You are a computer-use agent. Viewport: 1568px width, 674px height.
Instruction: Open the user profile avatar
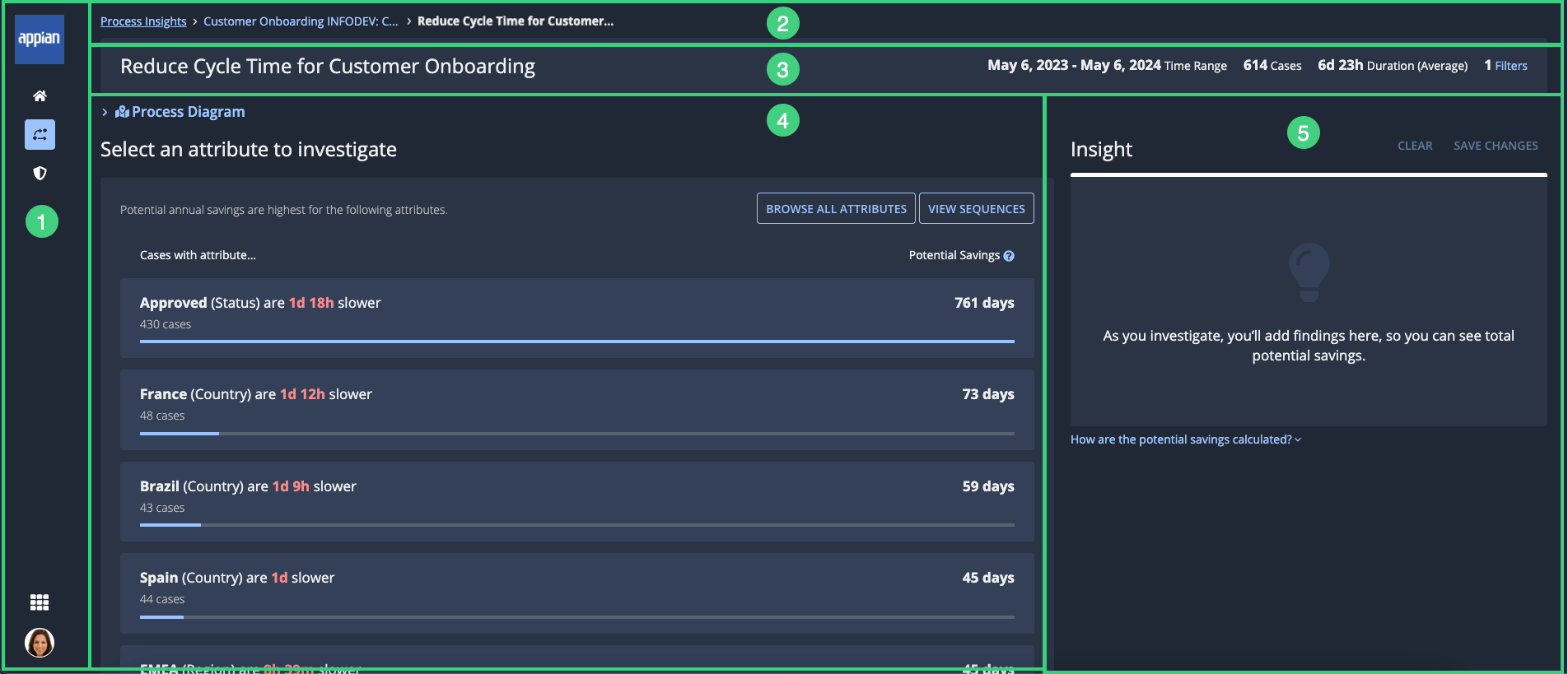[x=40, y=642]
